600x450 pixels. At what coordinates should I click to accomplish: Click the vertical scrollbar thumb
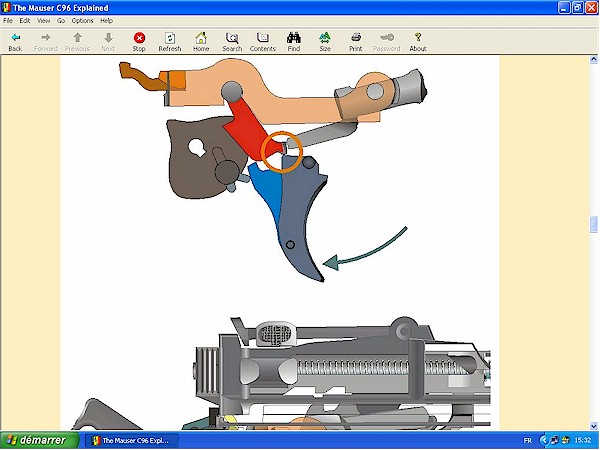(593, 224)
